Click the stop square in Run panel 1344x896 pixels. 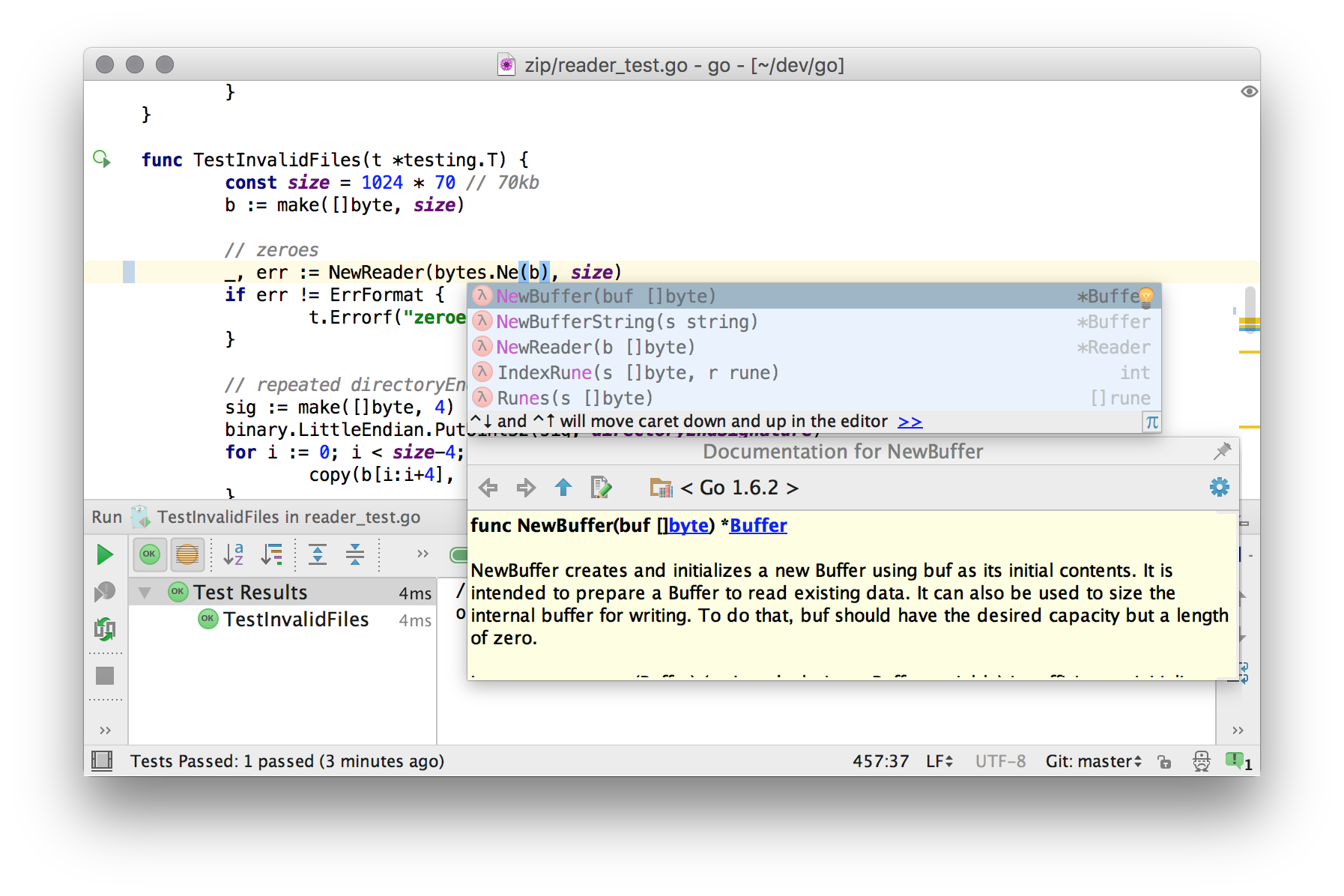pyautogui.click(x=105, y=676)
